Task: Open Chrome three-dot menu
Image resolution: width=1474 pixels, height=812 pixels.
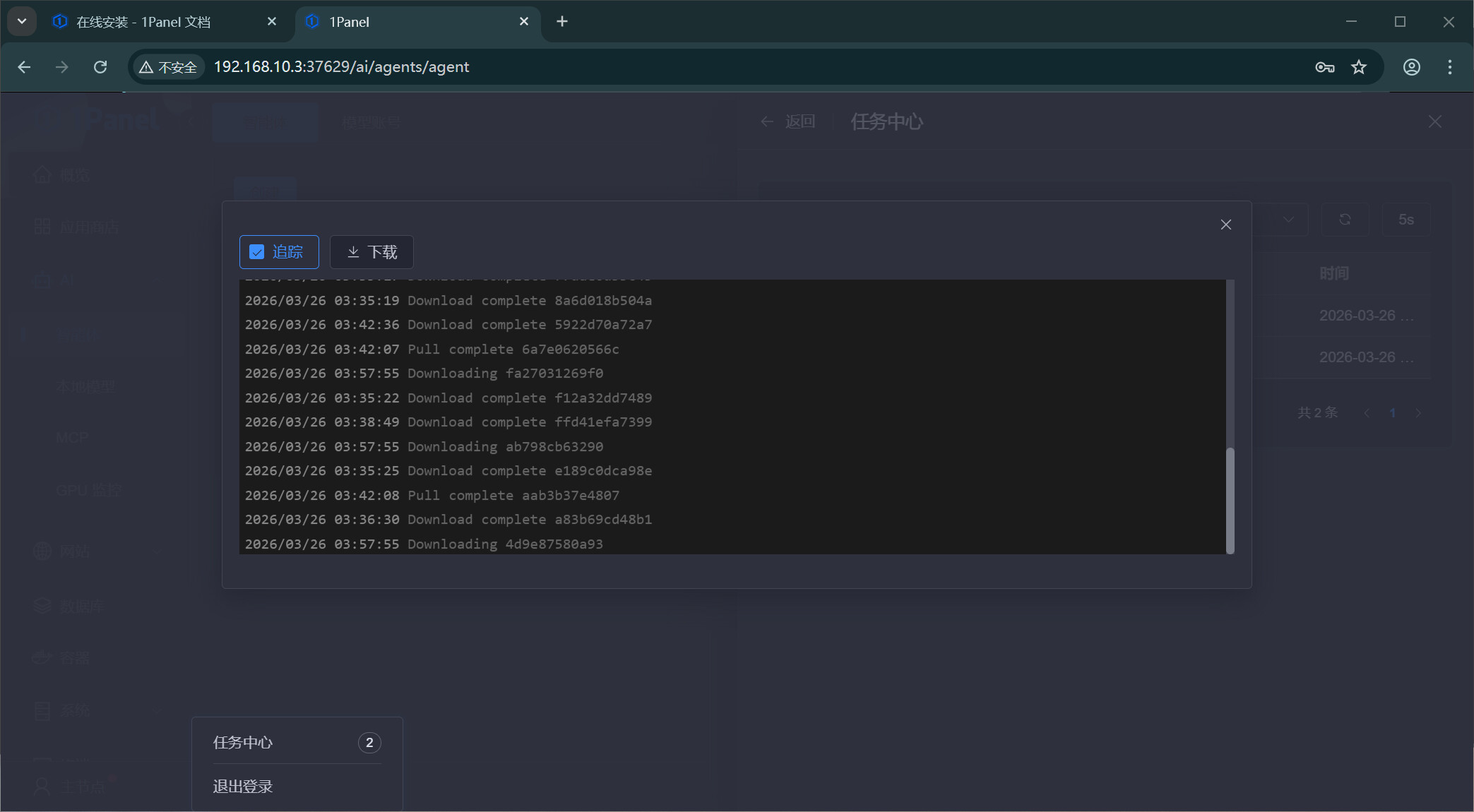Action: pos(1449,67)
